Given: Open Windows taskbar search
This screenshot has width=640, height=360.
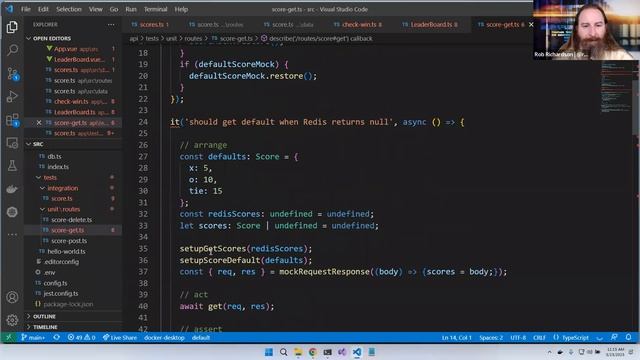Looking at the screenshot, I should point(283,352).
